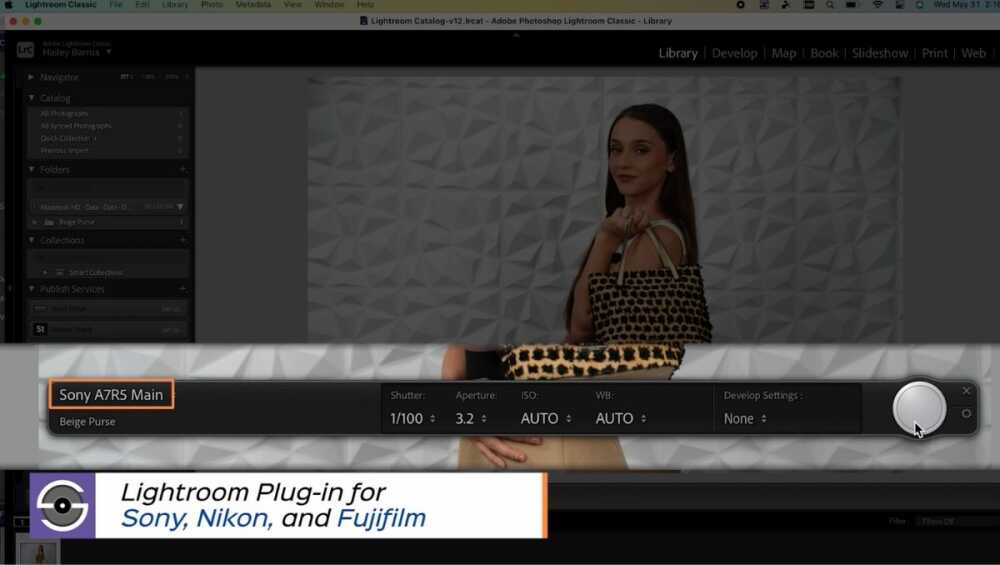Open the Apple menu
Viewport: 1000px width, 565px height.
9,4
